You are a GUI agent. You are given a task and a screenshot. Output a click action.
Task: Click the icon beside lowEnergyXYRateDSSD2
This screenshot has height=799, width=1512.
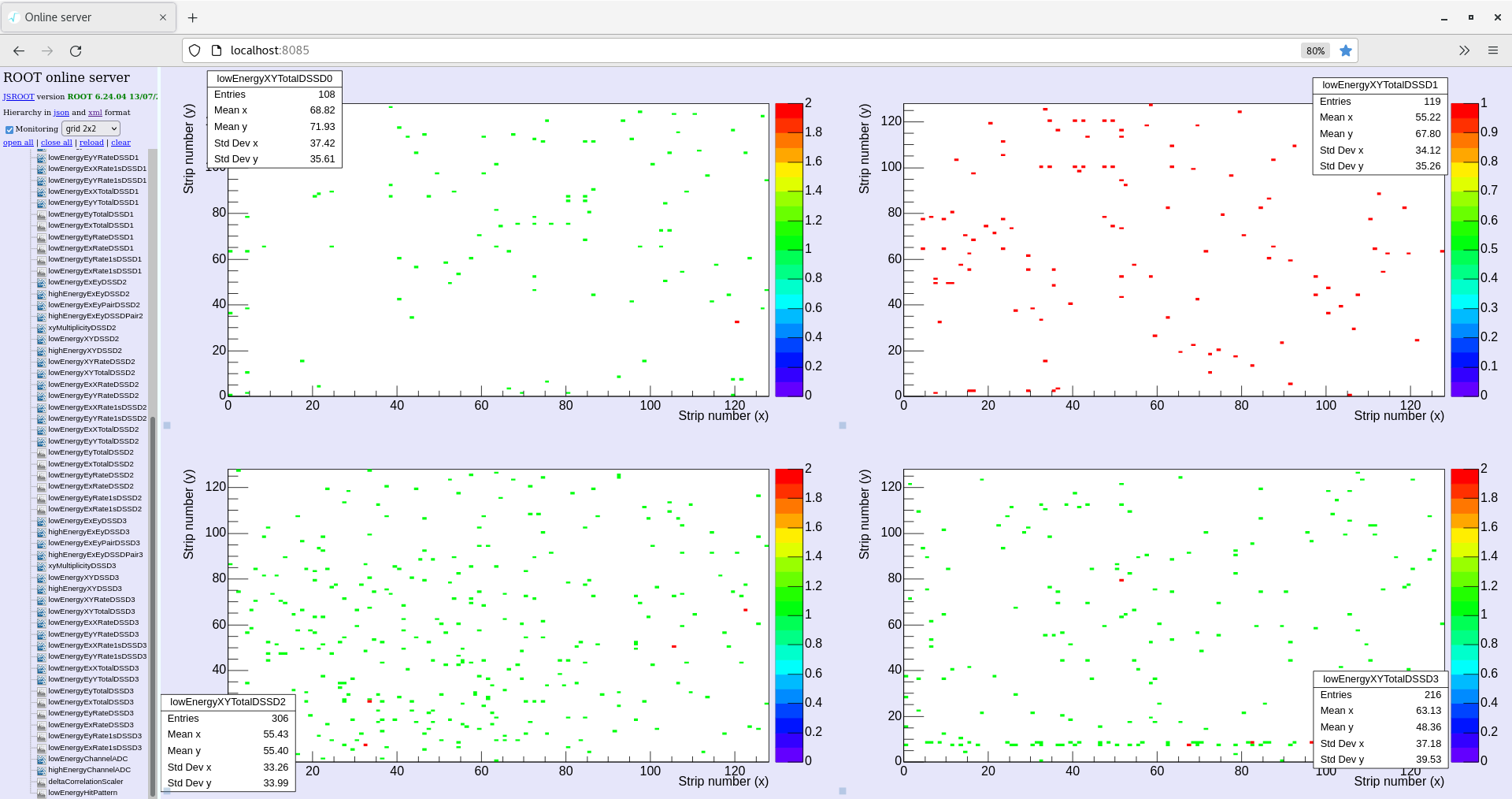[42, 362]
